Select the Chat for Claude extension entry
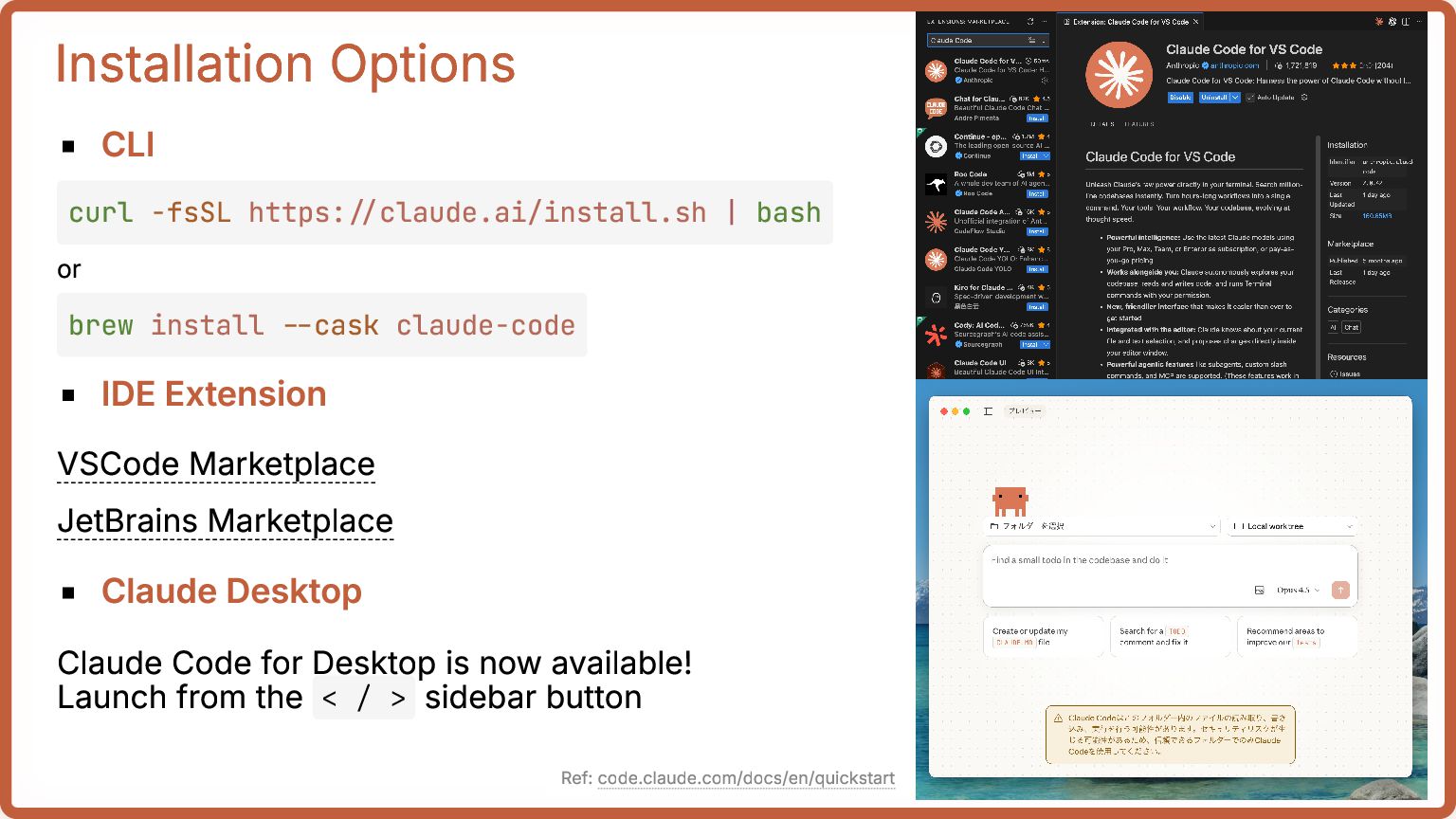1456x819 pixels. point(987,108)
